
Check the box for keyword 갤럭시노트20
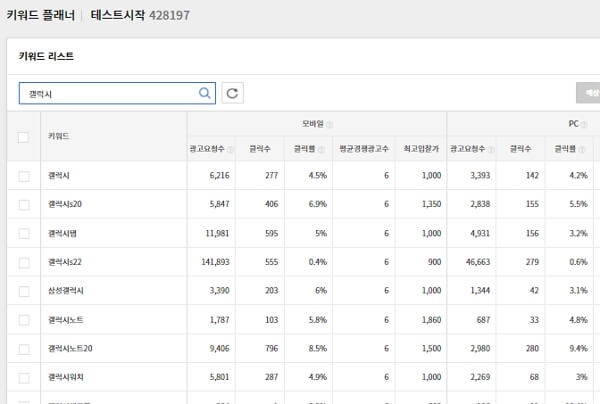pos(24,349)
